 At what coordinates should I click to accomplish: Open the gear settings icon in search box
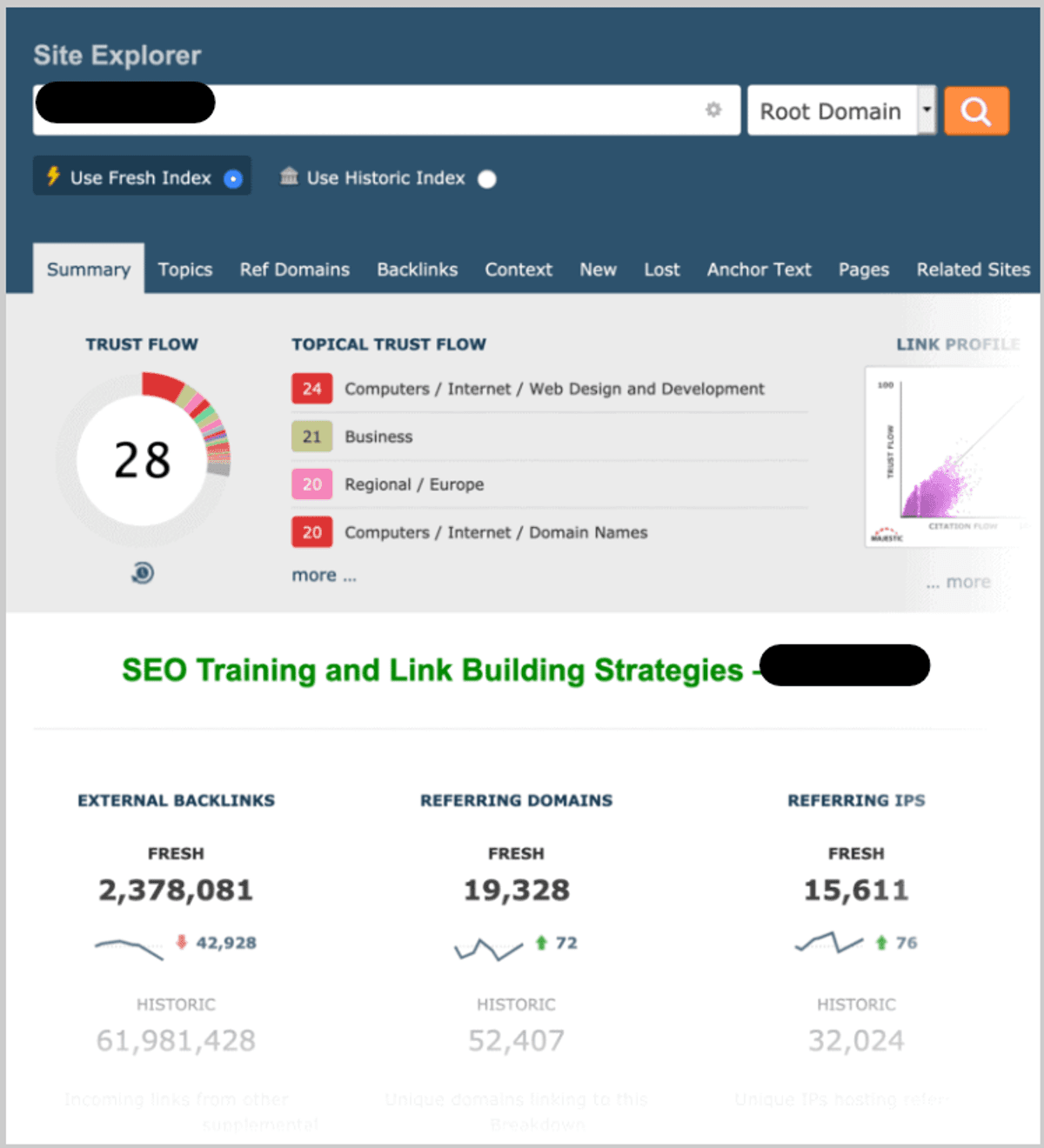pos(713,110)
